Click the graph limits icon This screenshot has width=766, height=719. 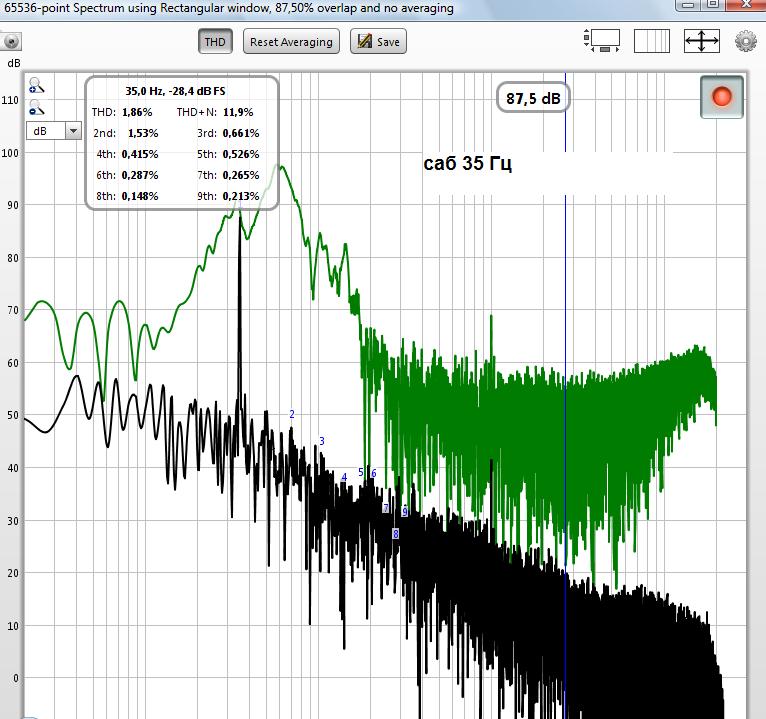pos(602,41)
